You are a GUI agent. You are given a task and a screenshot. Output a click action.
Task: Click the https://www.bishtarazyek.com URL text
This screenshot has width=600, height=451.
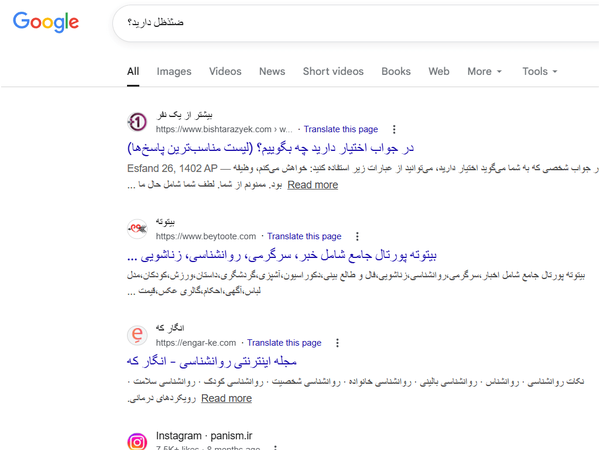tap(214, 129)
